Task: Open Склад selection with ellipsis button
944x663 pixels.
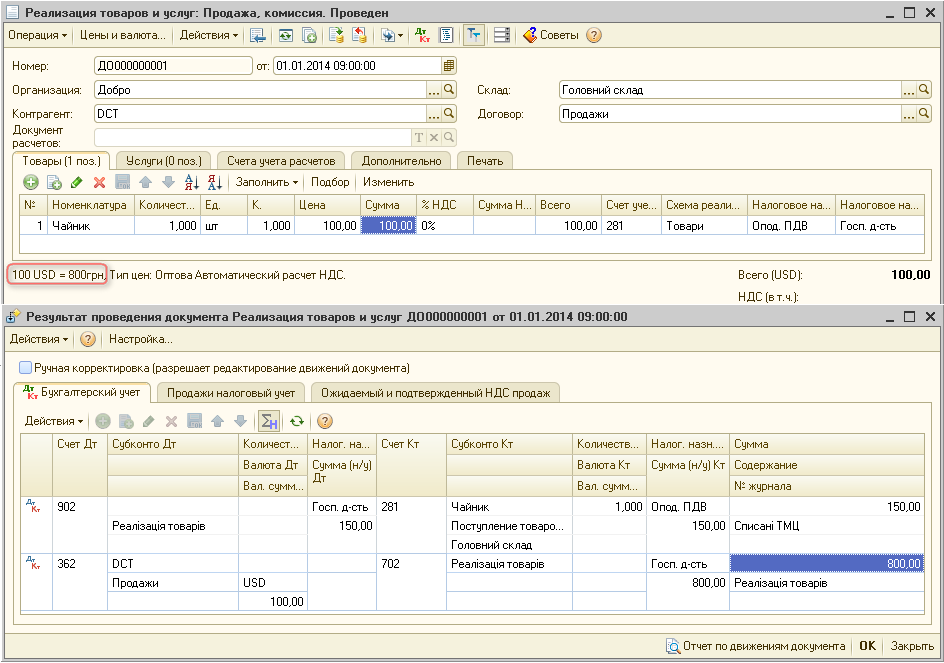Action: tap(908, 90)
